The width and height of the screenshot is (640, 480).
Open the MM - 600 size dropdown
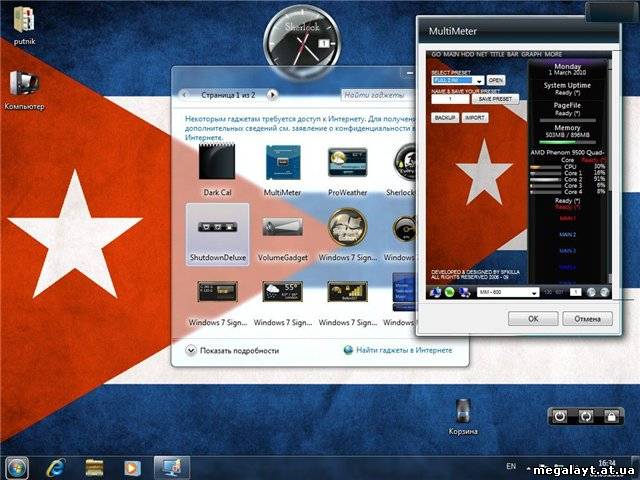508,292
